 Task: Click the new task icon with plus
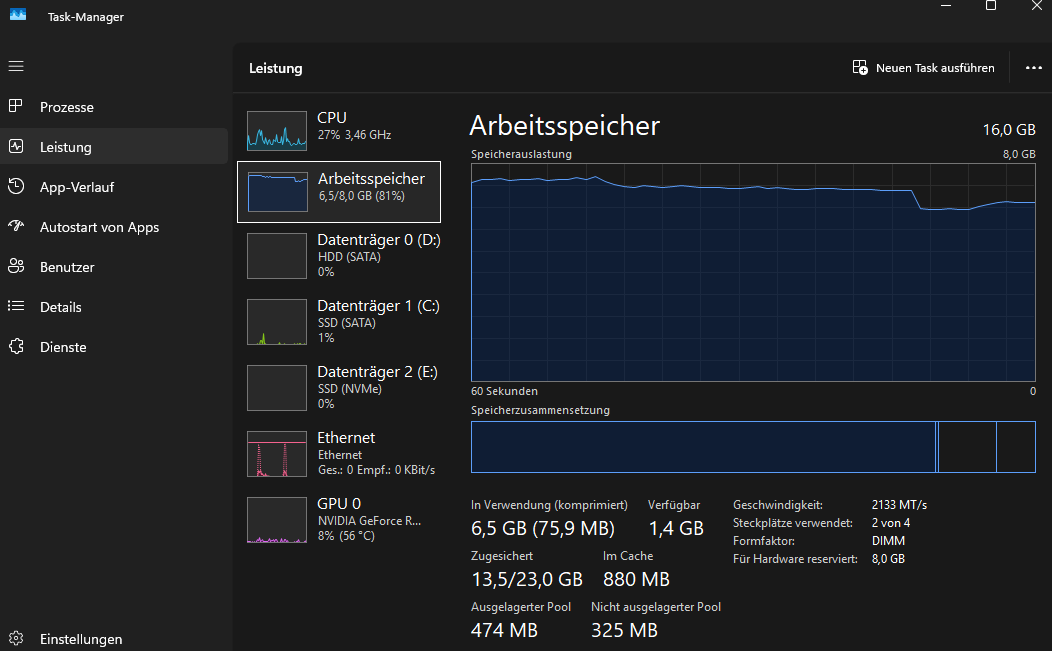click(x=860, y=67)
